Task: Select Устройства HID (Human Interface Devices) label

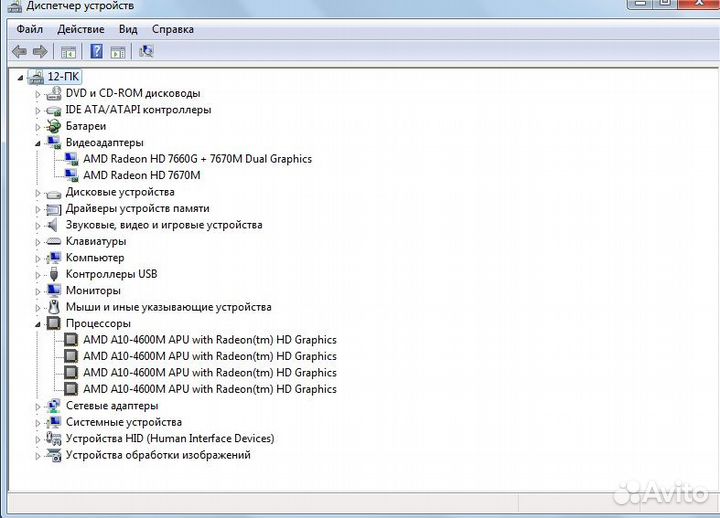Action: (170, 439)
